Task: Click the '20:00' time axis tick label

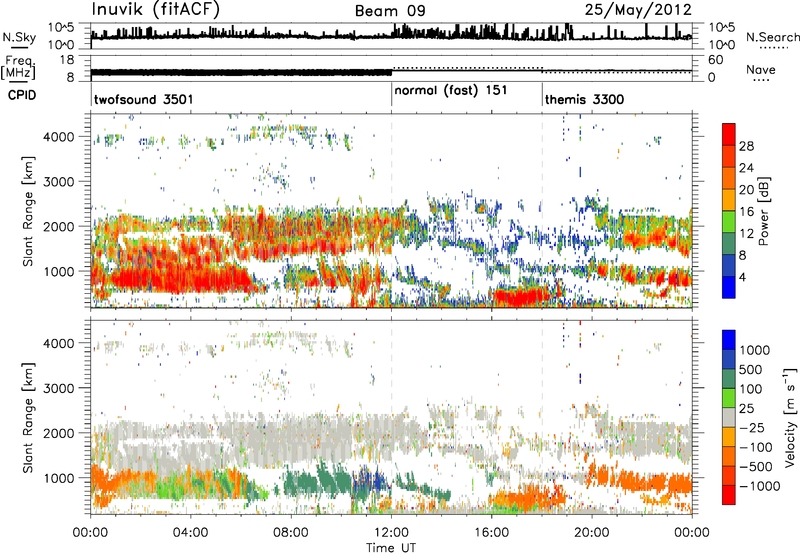Action: (591, 533)
